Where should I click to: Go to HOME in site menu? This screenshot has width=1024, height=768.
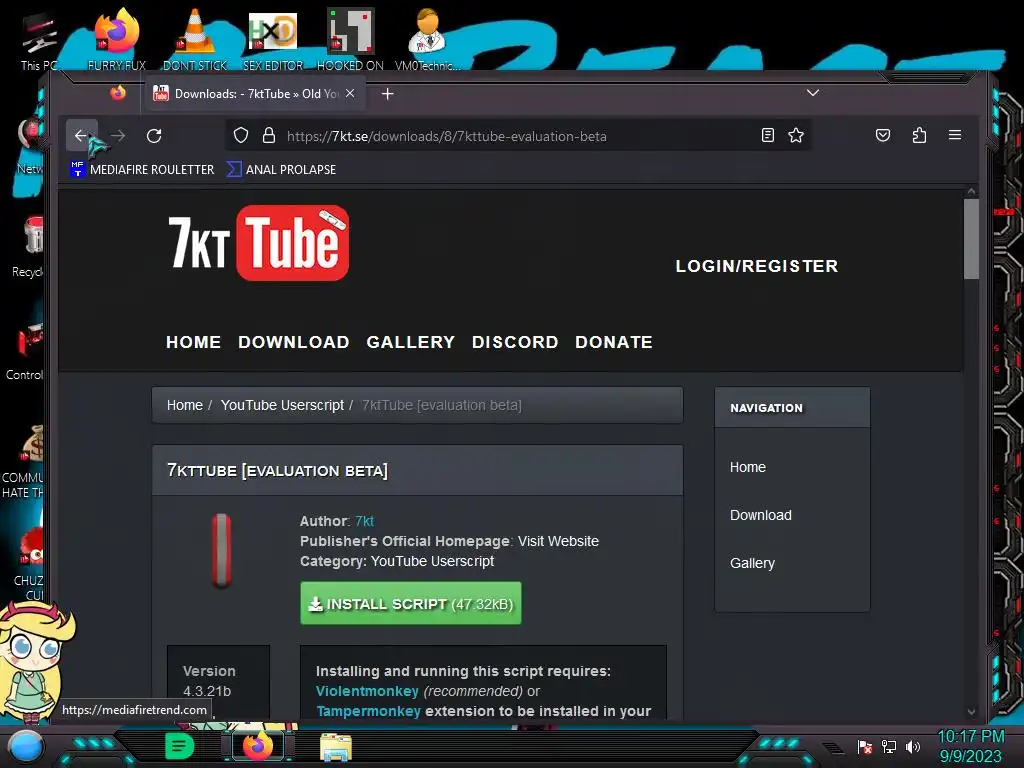[193, 342]
